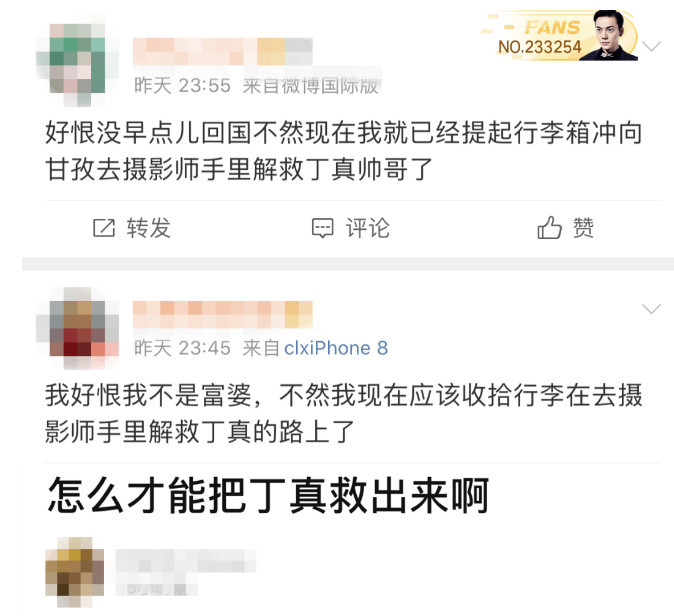This screenshot has height=616, width=674.
Task: Click the headline 怎么才能把丁真救出来啊
Action: click(269, 496)
